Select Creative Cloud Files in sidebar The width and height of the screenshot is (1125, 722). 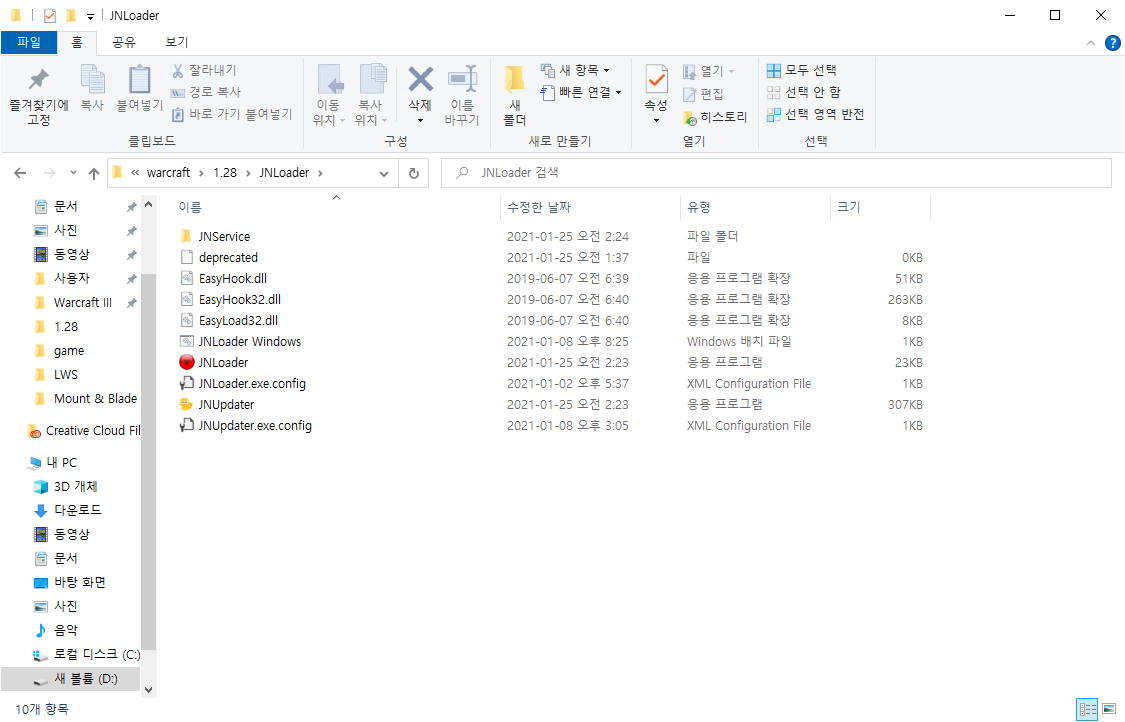point(84,431)
